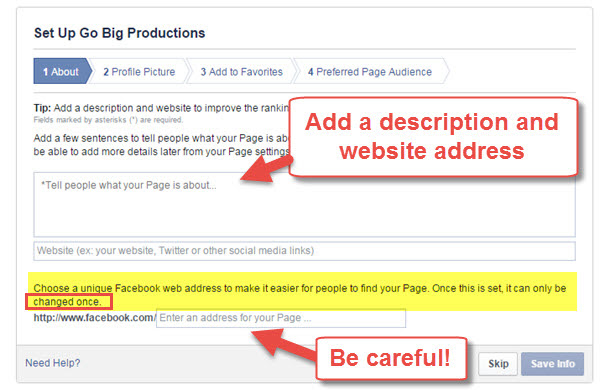Click the 'Choose a unique Facebook web address' sentence
600x390 pixels.
tap(300, 295)
